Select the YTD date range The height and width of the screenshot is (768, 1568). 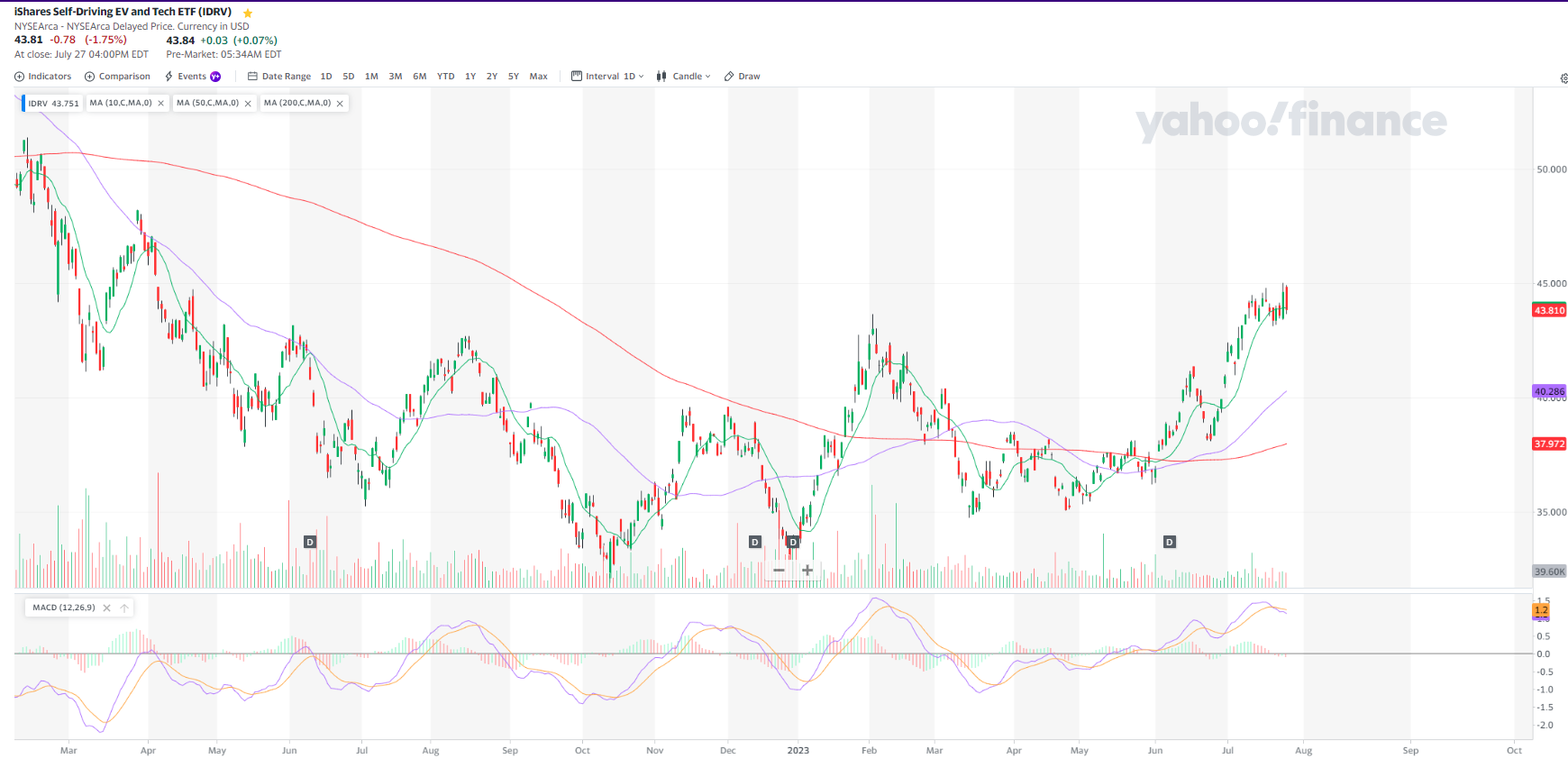pyautogui.click(x=446, y=77)
